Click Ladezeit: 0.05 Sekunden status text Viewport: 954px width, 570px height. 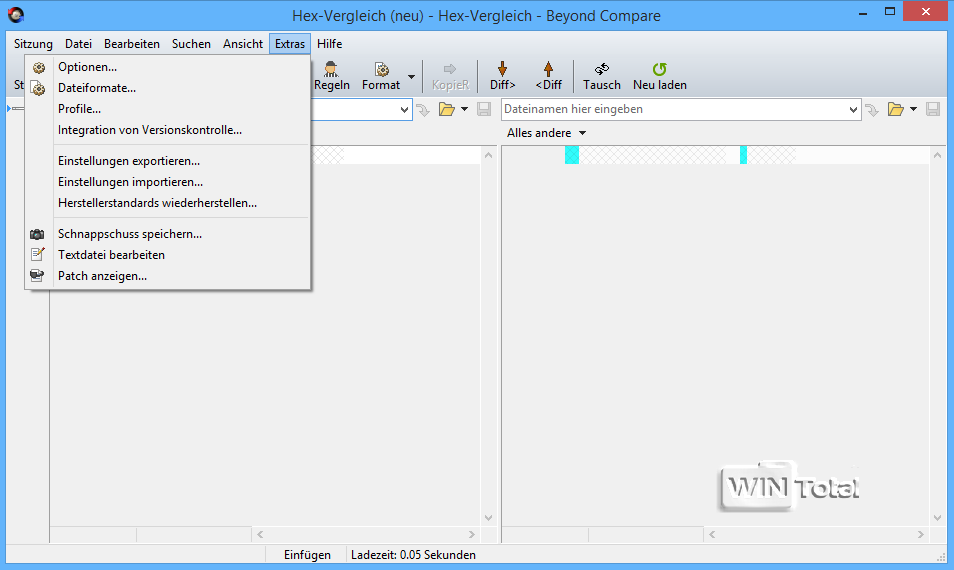coord(413,555)
